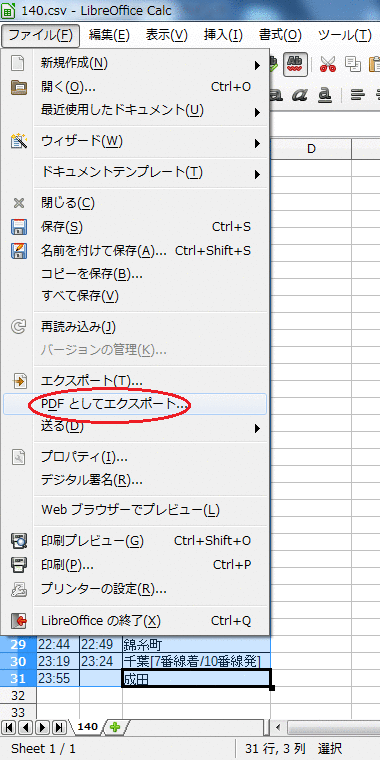Viewport: 380px width, 760px height.
Task: Click the New document icon in menu
Action: (x=18, y=63)
